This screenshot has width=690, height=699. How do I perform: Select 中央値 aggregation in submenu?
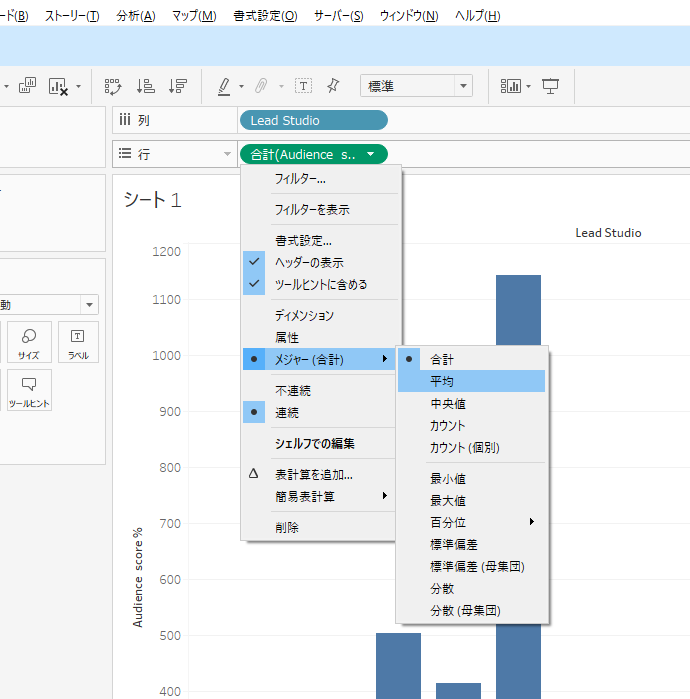click(x=472, y=403)
